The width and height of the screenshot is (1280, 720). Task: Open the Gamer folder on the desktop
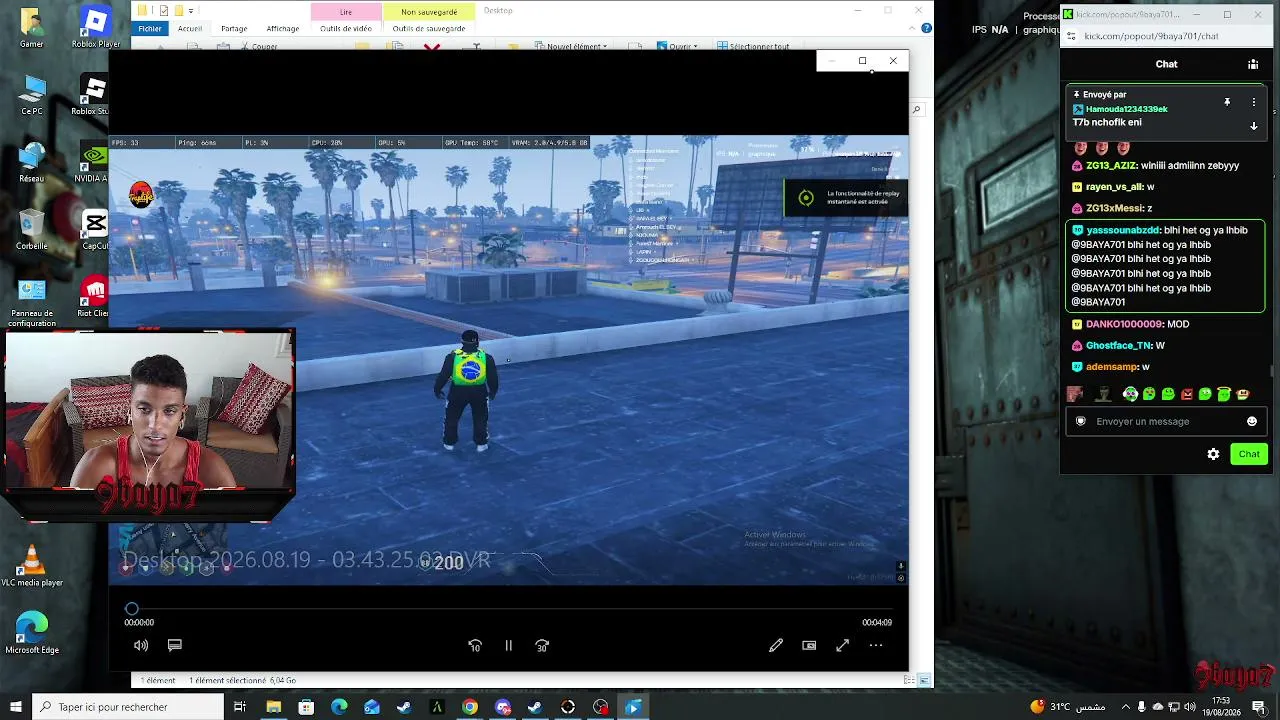click(x=32, y=28)
